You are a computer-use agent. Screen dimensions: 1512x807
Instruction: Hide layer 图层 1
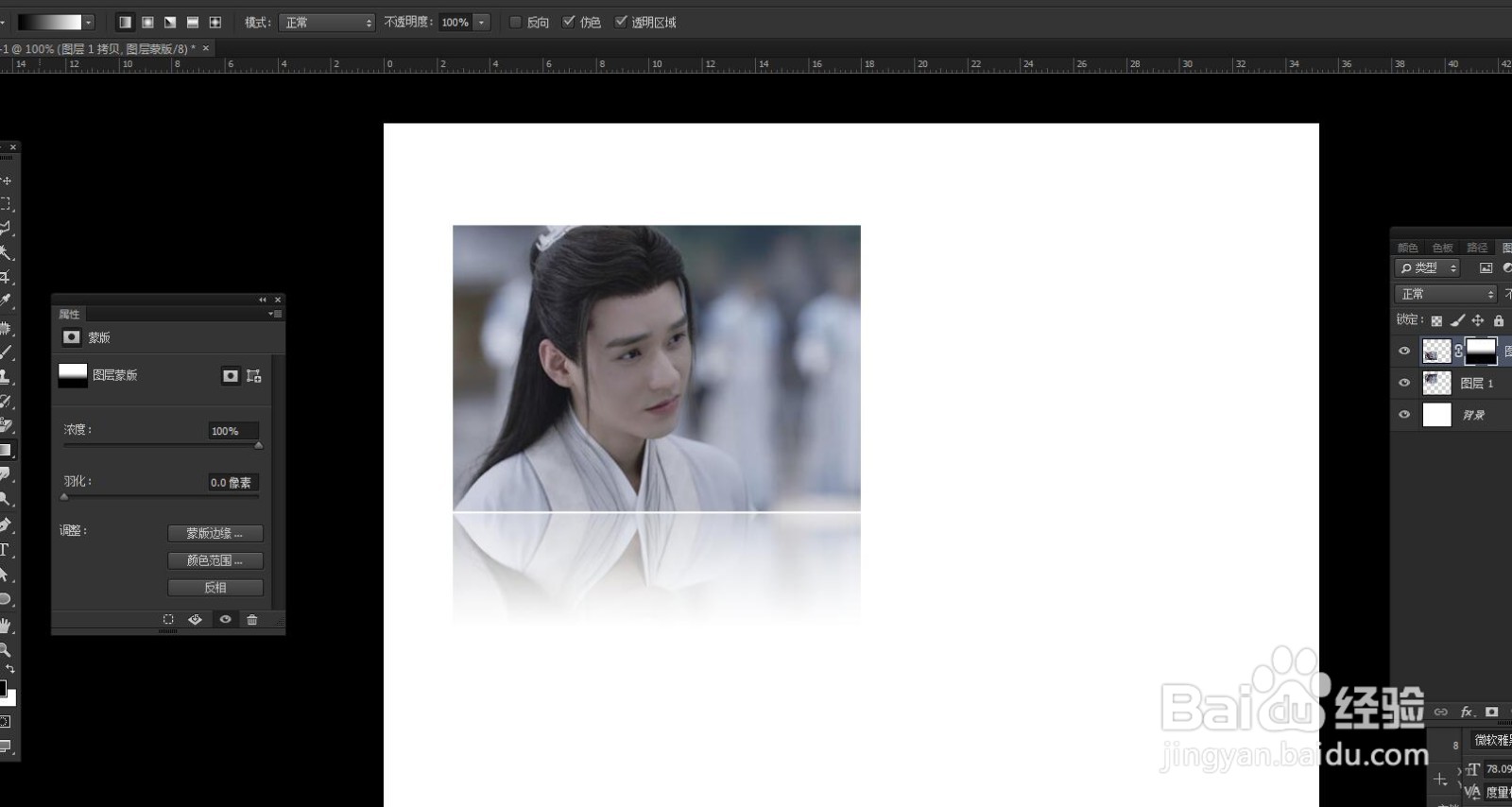pyautogui.click(x=1404, y=383)
